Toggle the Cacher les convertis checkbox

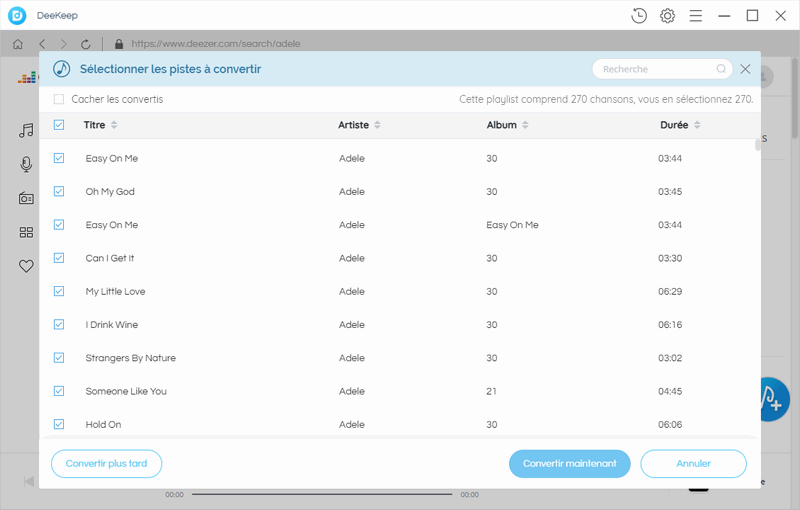coord(59,99)
